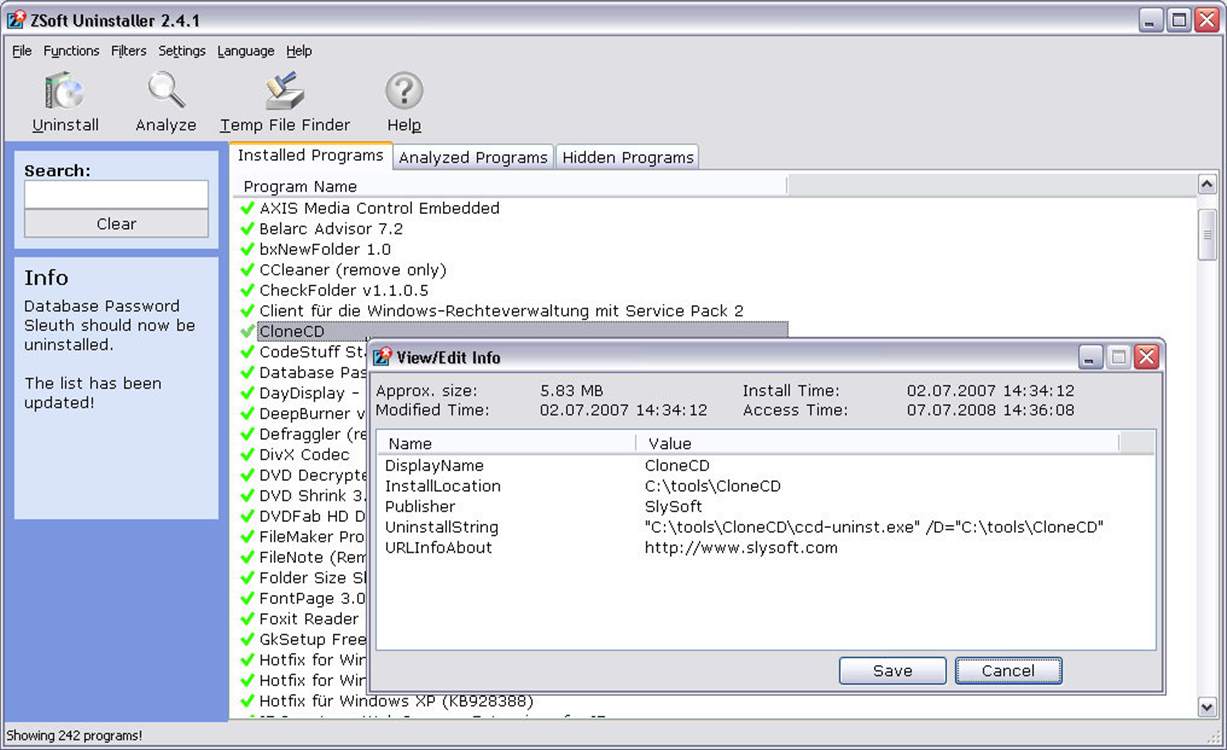
Task: Click the Clear search button
Action: coord(116,224)
